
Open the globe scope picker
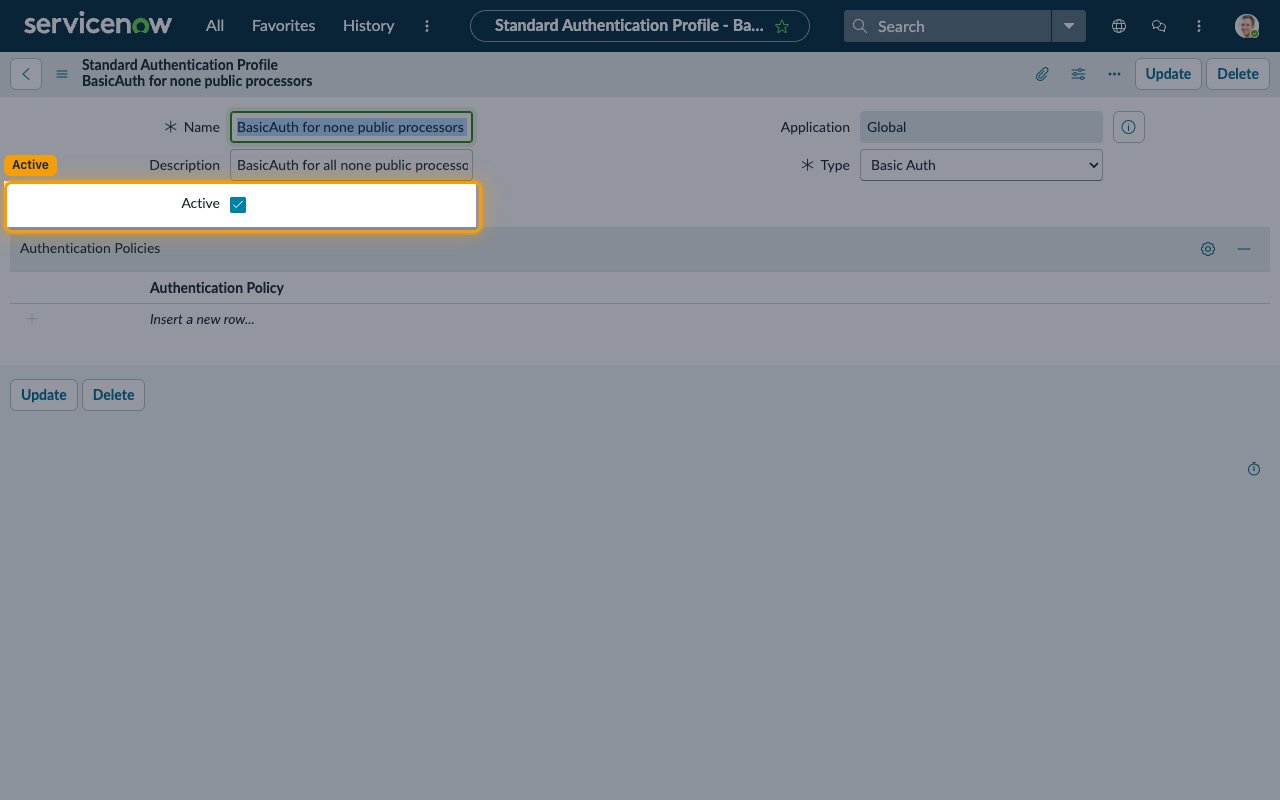pyautogui.click(x=1119, y=26)
